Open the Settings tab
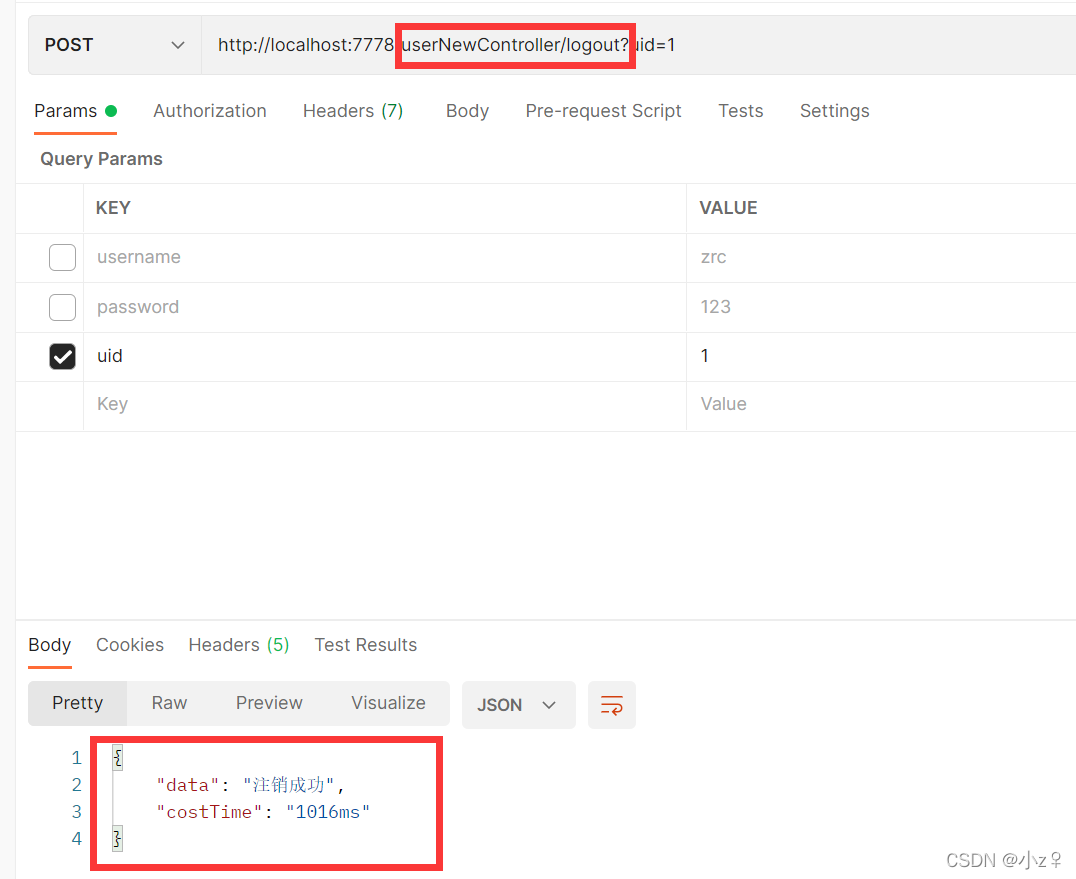The height and width of the screenshot is (879, 1076). (834, 111)
